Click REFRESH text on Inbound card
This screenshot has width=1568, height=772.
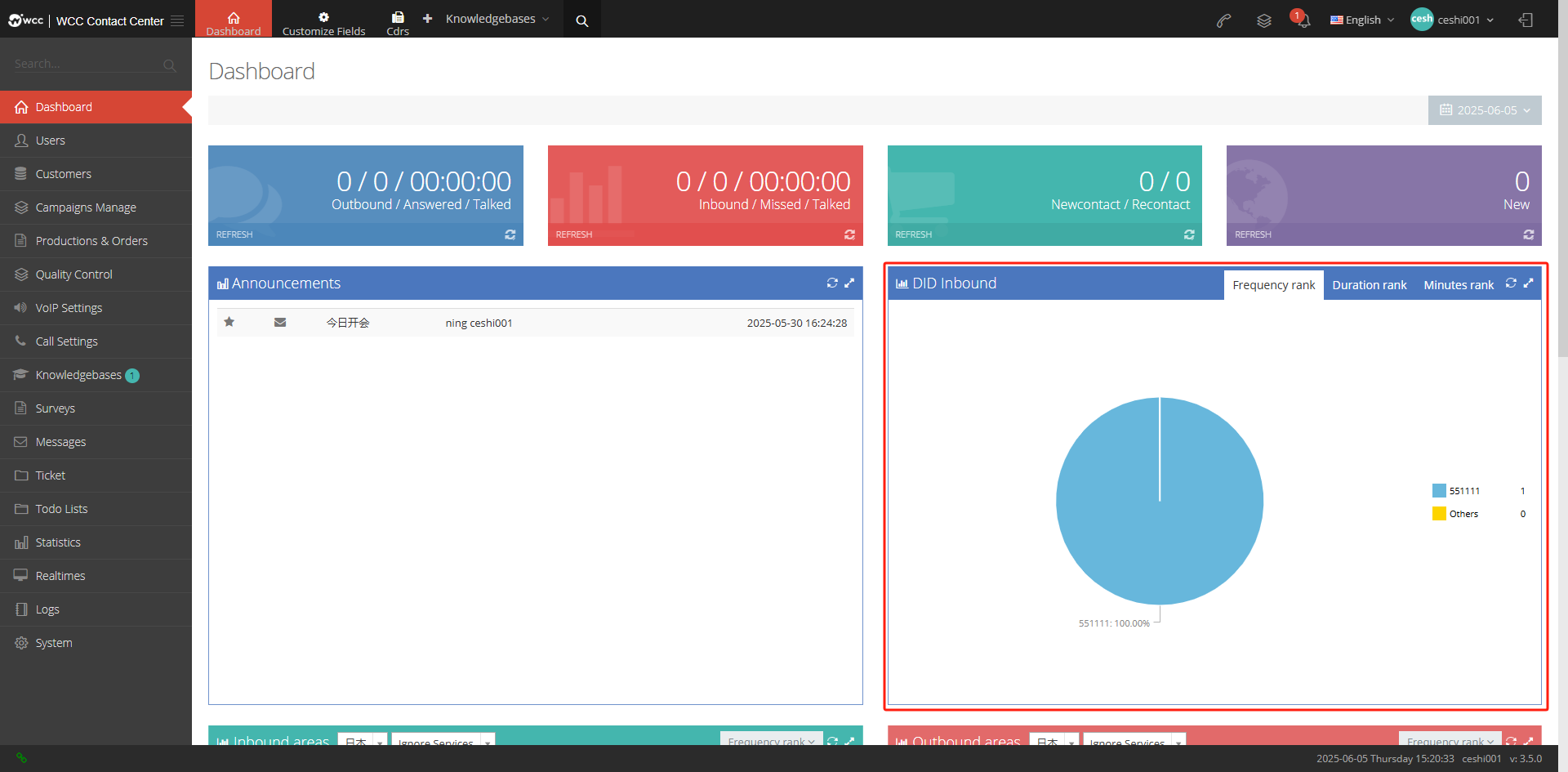pyautogui.click(x=574, y=234)
